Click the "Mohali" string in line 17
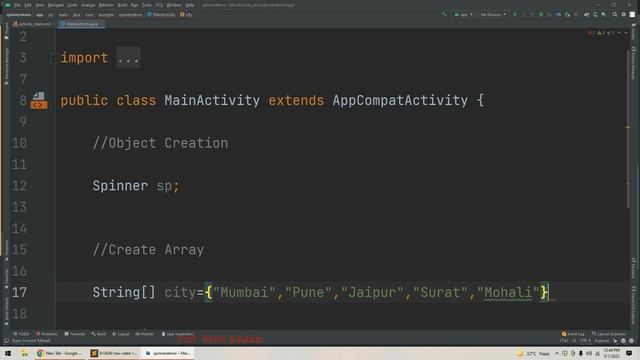640x360 pixels. (x=508, y=293)
